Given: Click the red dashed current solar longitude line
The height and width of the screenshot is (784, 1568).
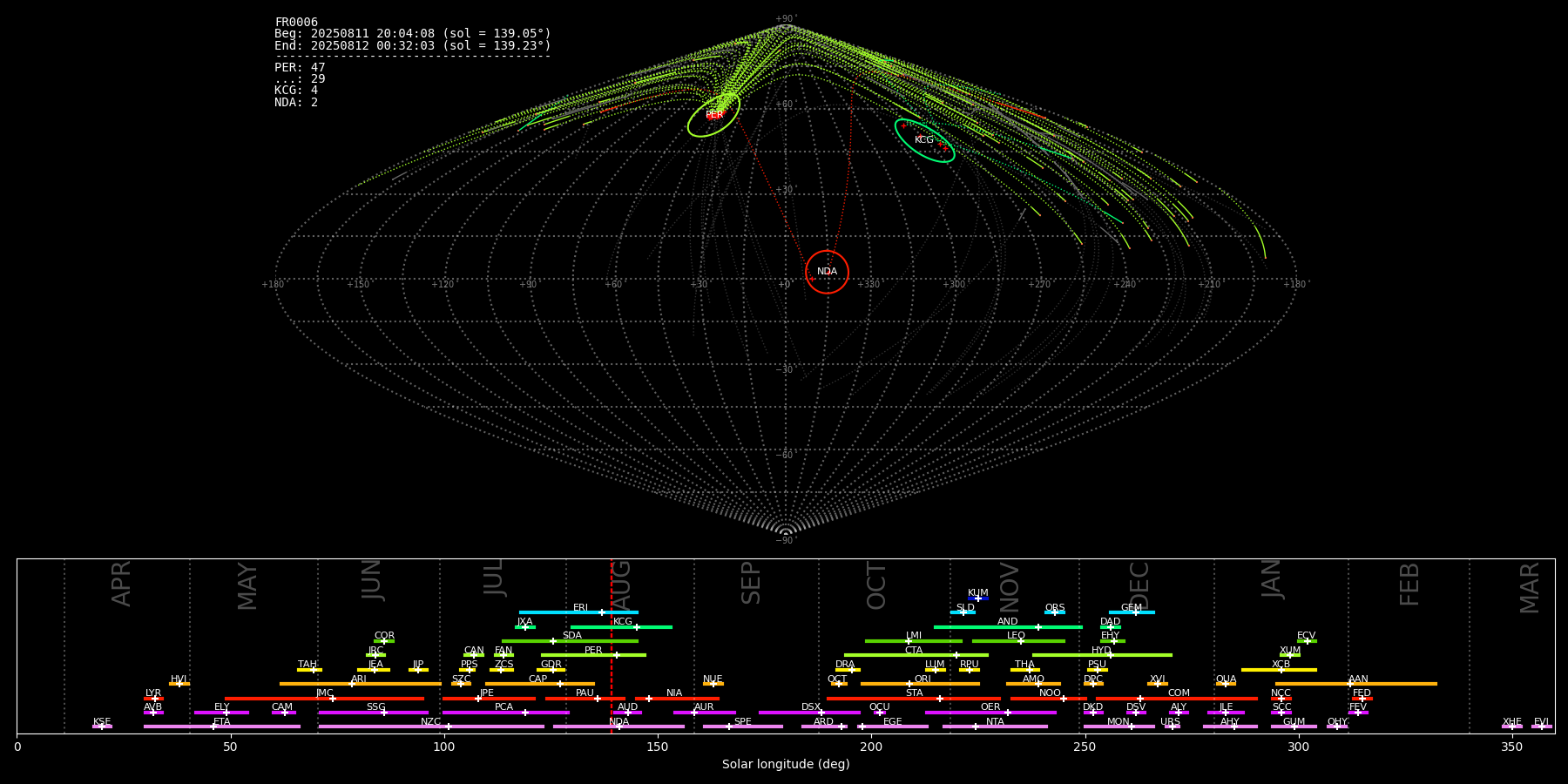Looking at the screenshot, I should click(x=612, y=645).
